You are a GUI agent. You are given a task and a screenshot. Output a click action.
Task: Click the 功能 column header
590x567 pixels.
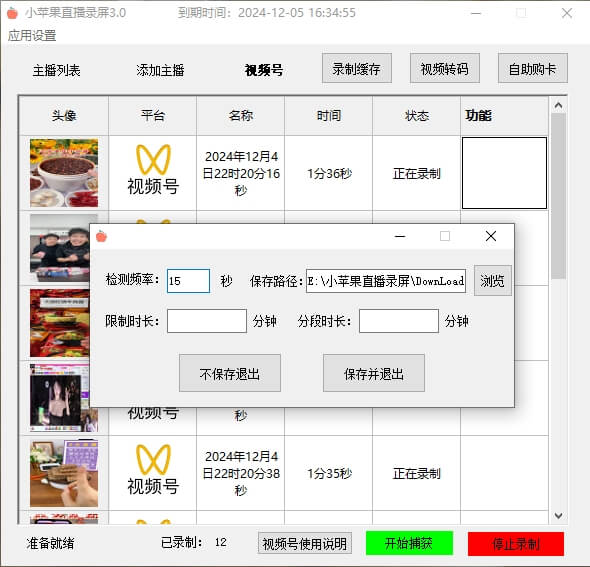504,116
